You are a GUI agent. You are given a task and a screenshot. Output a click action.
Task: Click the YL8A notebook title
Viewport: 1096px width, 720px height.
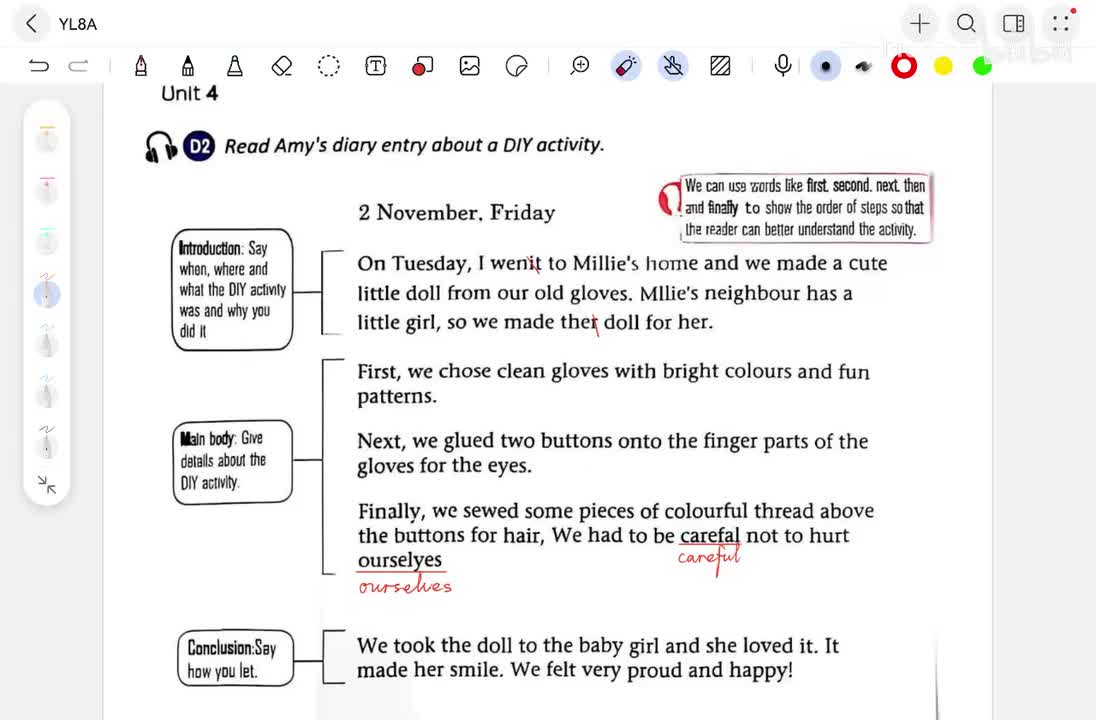click(78, 24)
